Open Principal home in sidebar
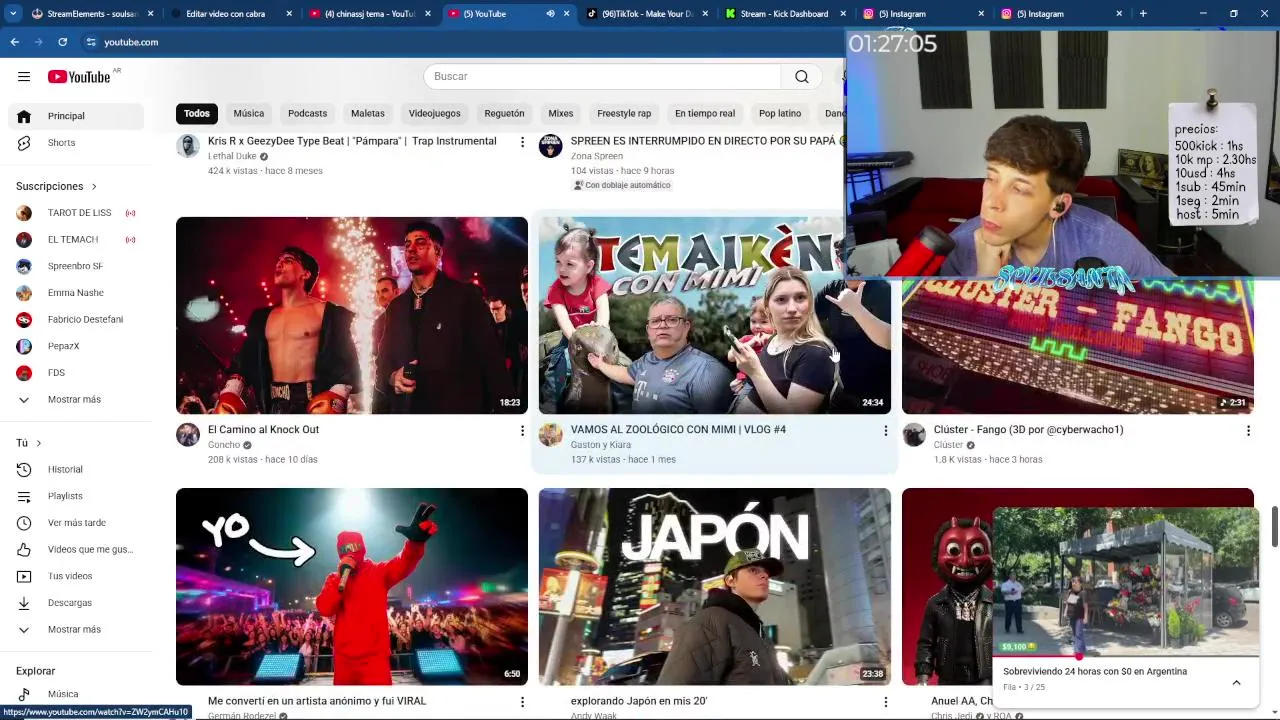 pyautogui.click(x=76, y=116)
